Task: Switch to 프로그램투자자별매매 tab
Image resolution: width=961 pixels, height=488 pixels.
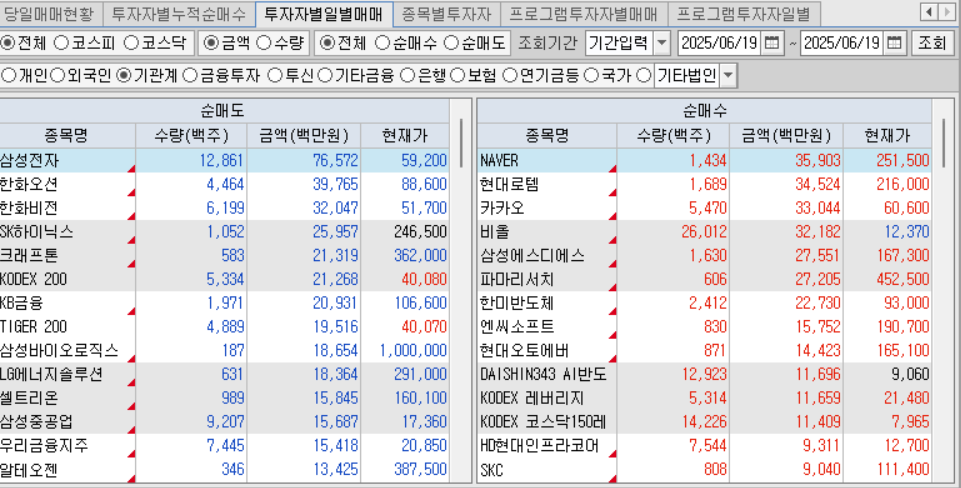Action: coord(583,12)
